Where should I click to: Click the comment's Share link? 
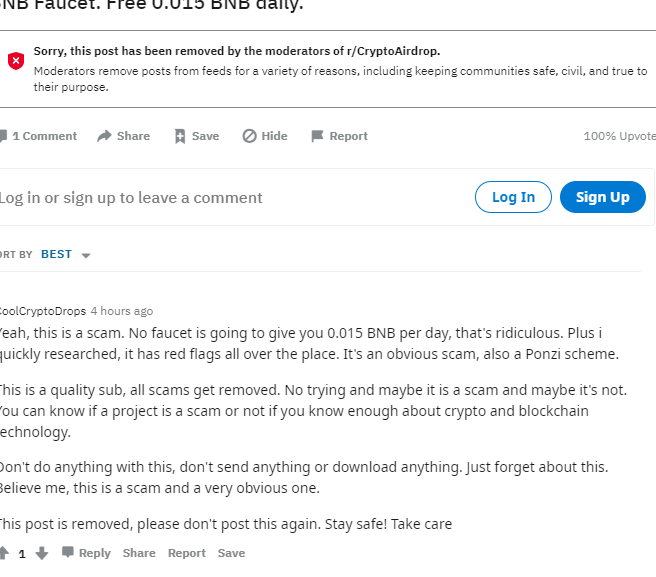(x=139, y=553)
